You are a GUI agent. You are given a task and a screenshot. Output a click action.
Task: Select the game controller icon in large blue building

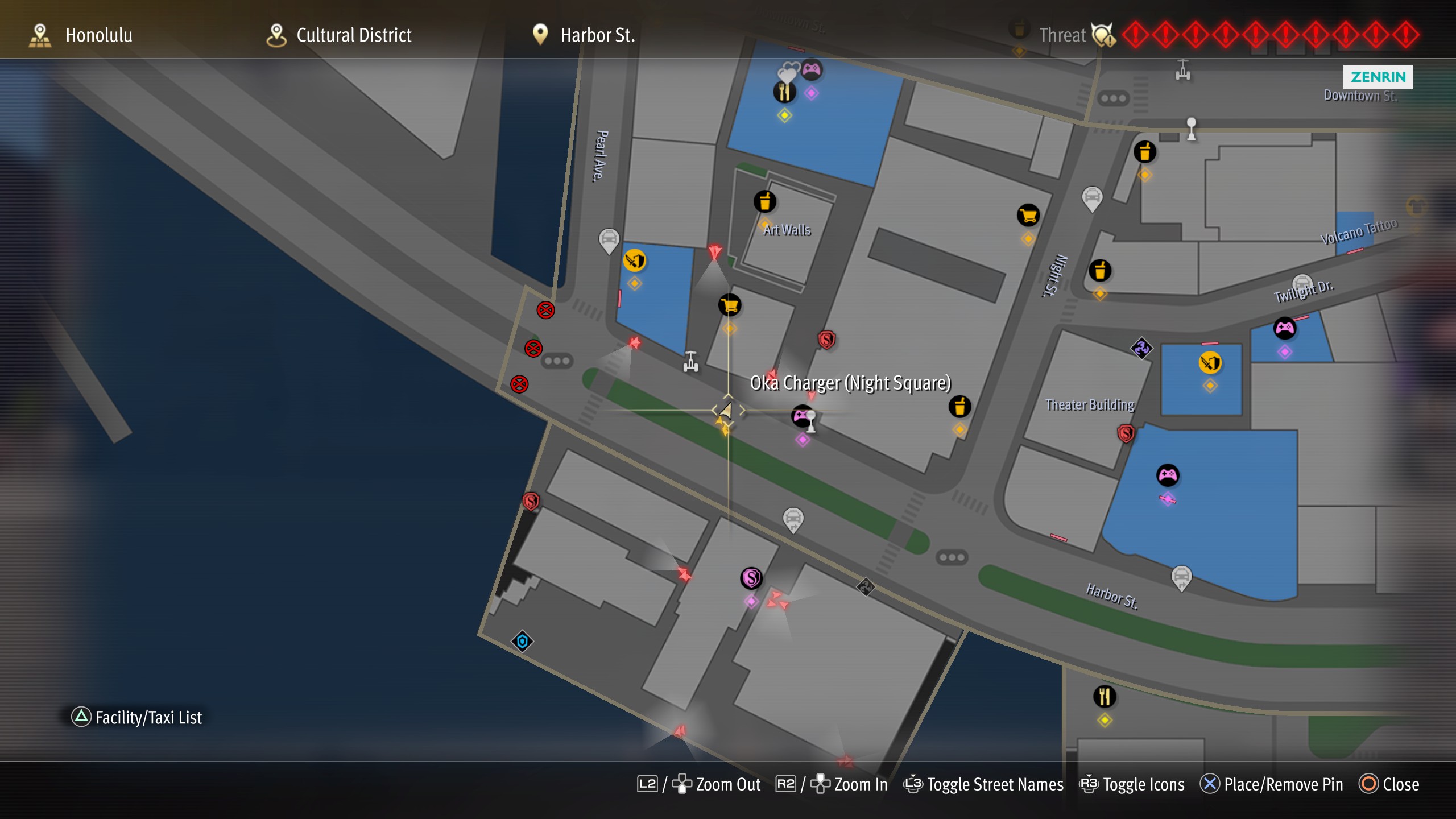(1168, 475)
